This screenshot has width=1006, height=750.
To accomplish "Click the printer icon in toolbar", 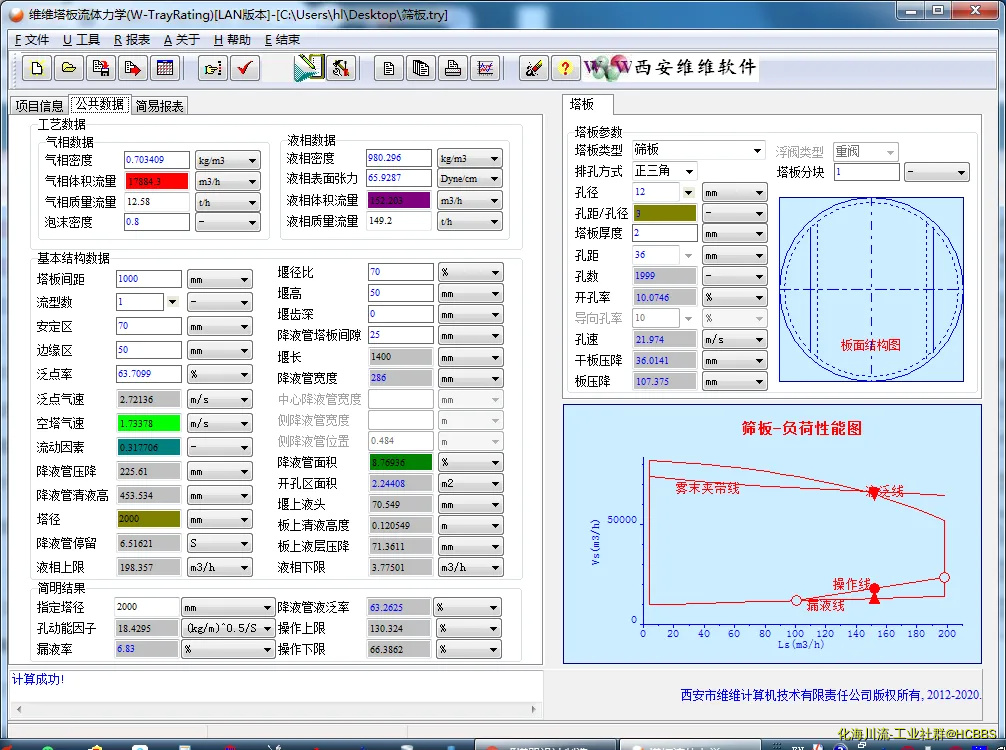I will pos(453,68).
